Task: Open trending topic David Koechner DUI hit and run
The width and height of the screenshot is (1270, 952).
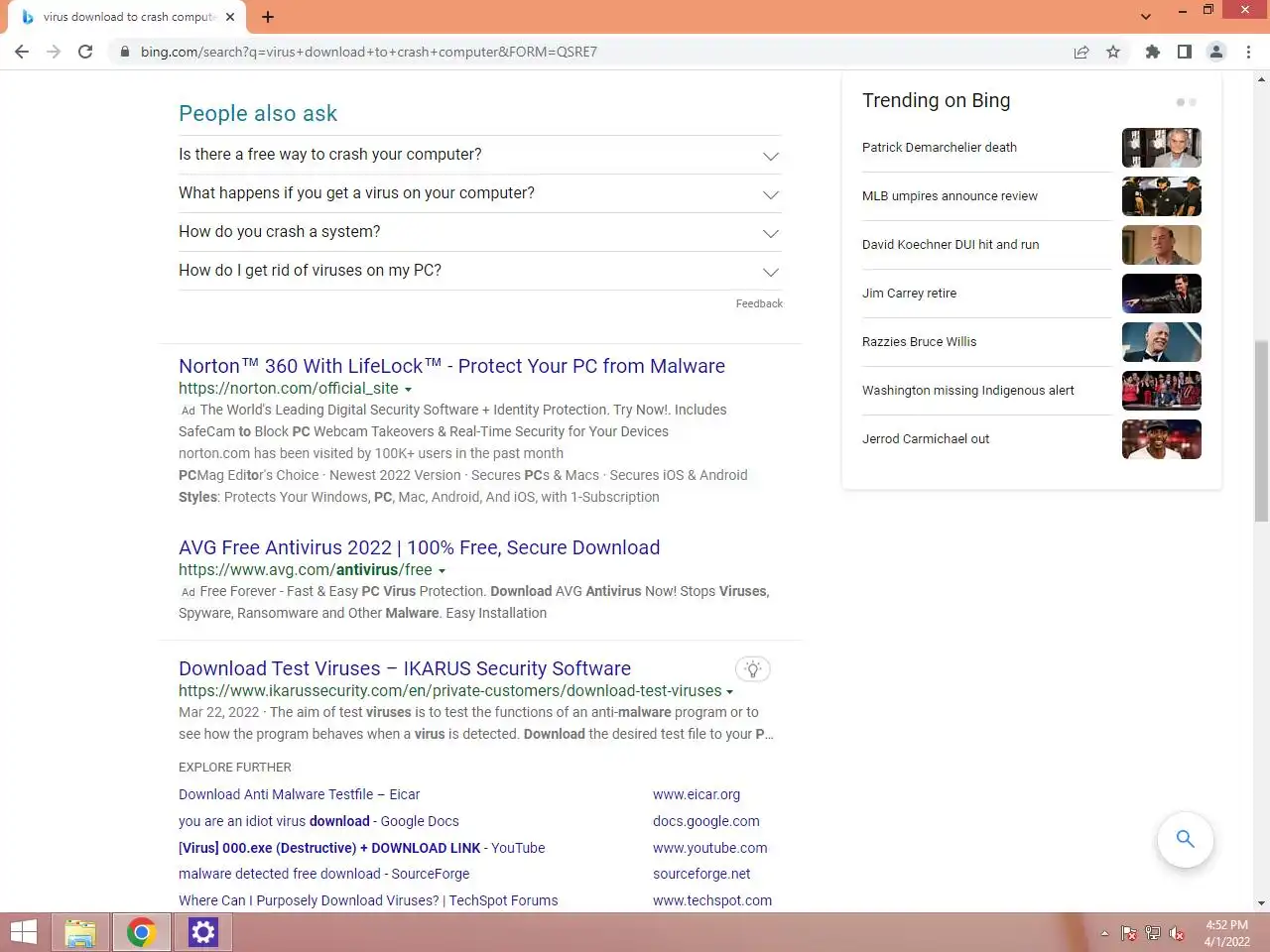Action: pyautogui.click(x=951, y=245)
